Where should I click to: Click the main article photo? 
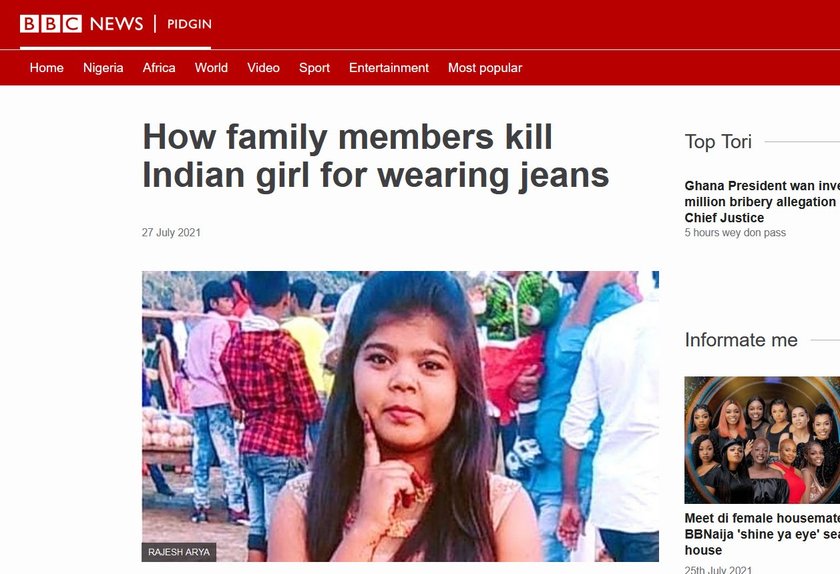point(400,416)
